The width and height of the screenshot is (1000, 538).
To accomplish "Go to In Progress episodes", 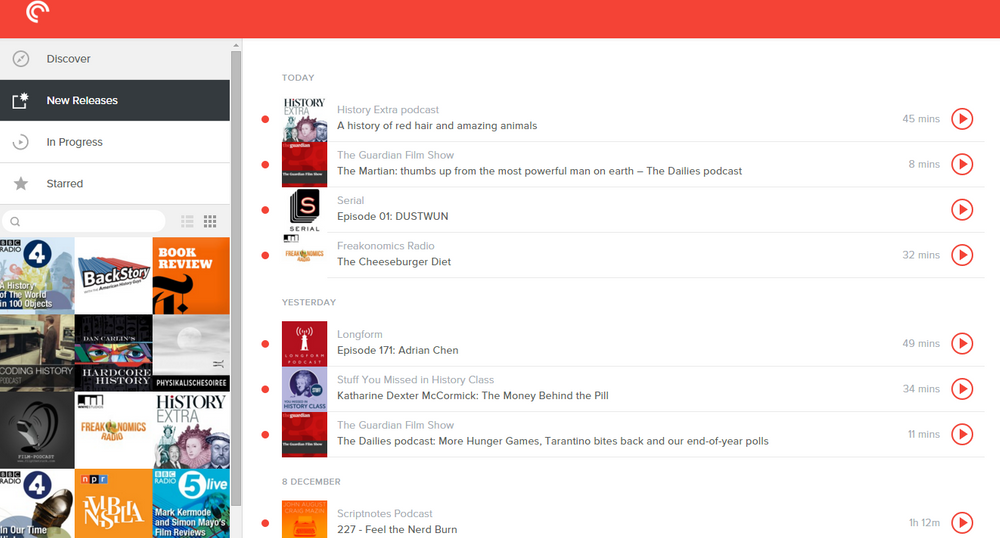I will pos(74,142).
